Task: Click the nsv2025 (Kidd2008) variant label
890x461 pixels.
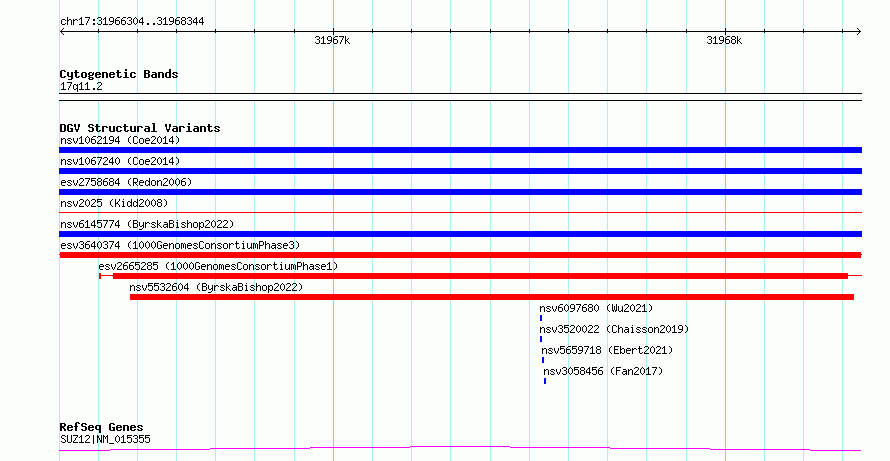Action: point(114,203)
